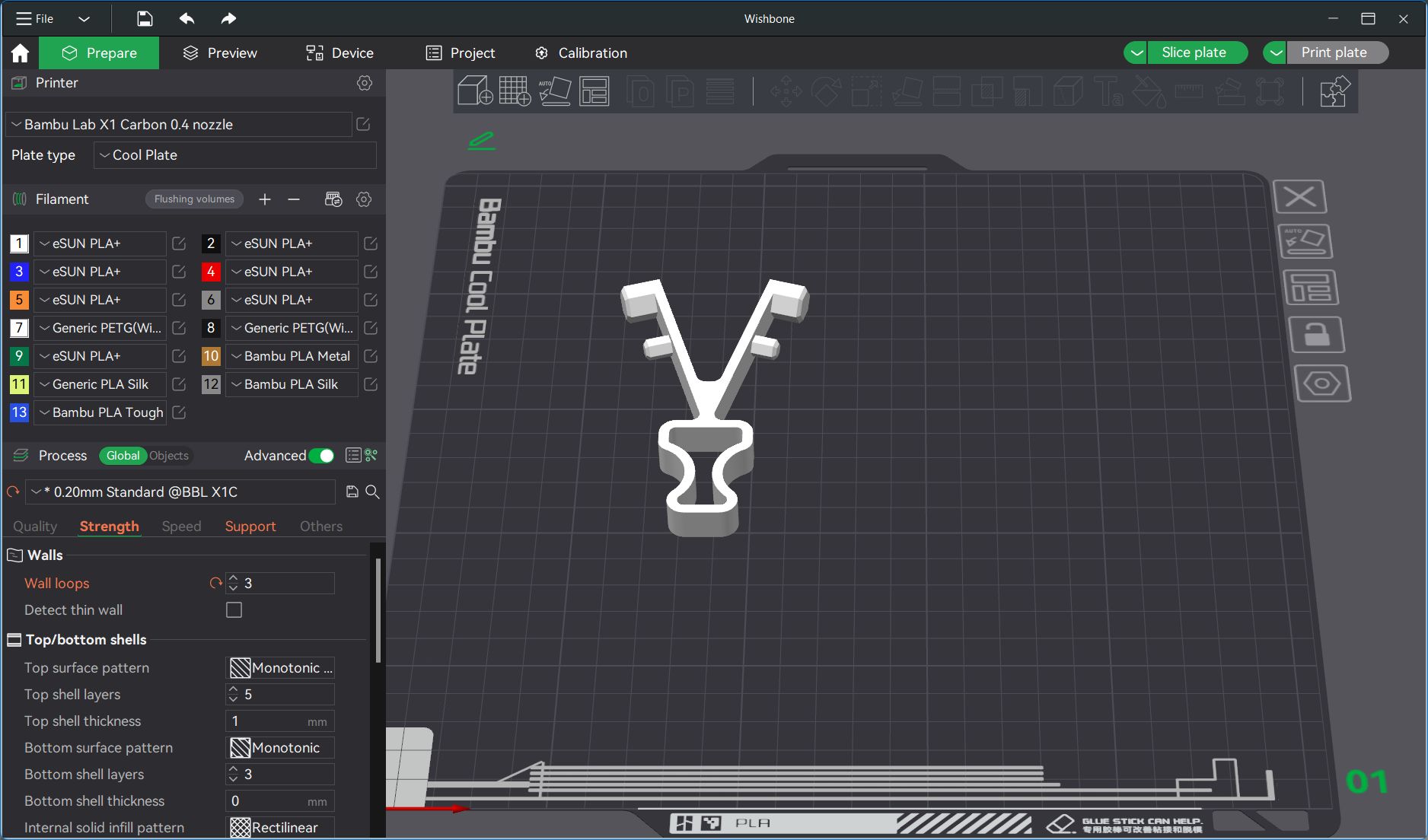Click the Arrange all objects toolbar icon
This screenshot has height=840, width=1428.
pos(594,91)
